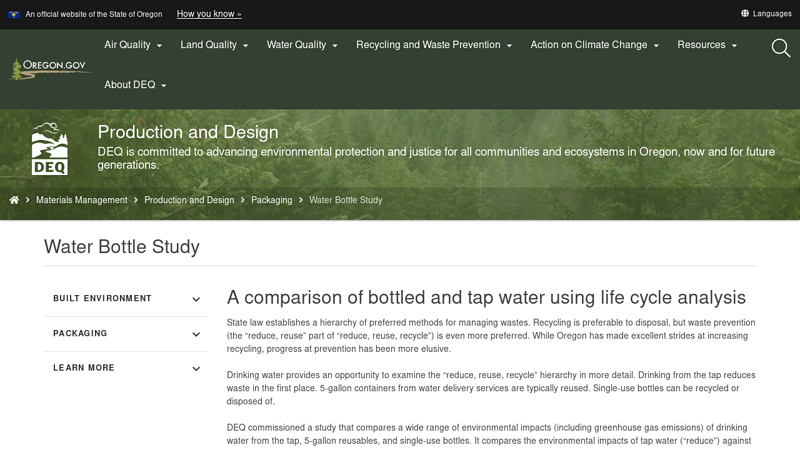Go to Production and Design breadcrumb
Screen dimensions: 800x450
click(x=189, y=200)
